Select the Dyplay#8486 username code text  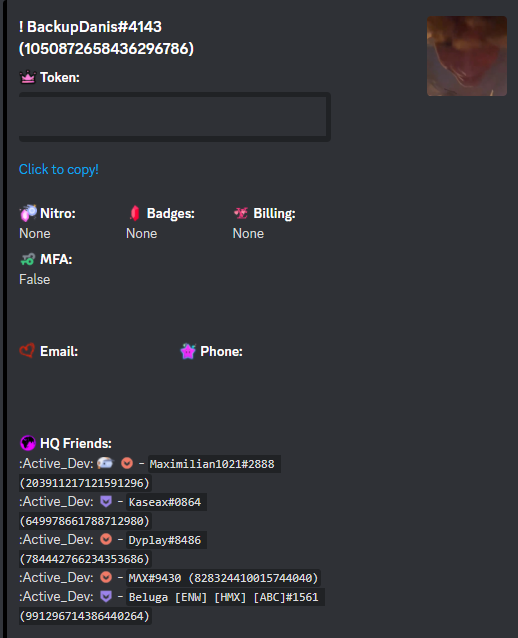(x=165, y=540)
